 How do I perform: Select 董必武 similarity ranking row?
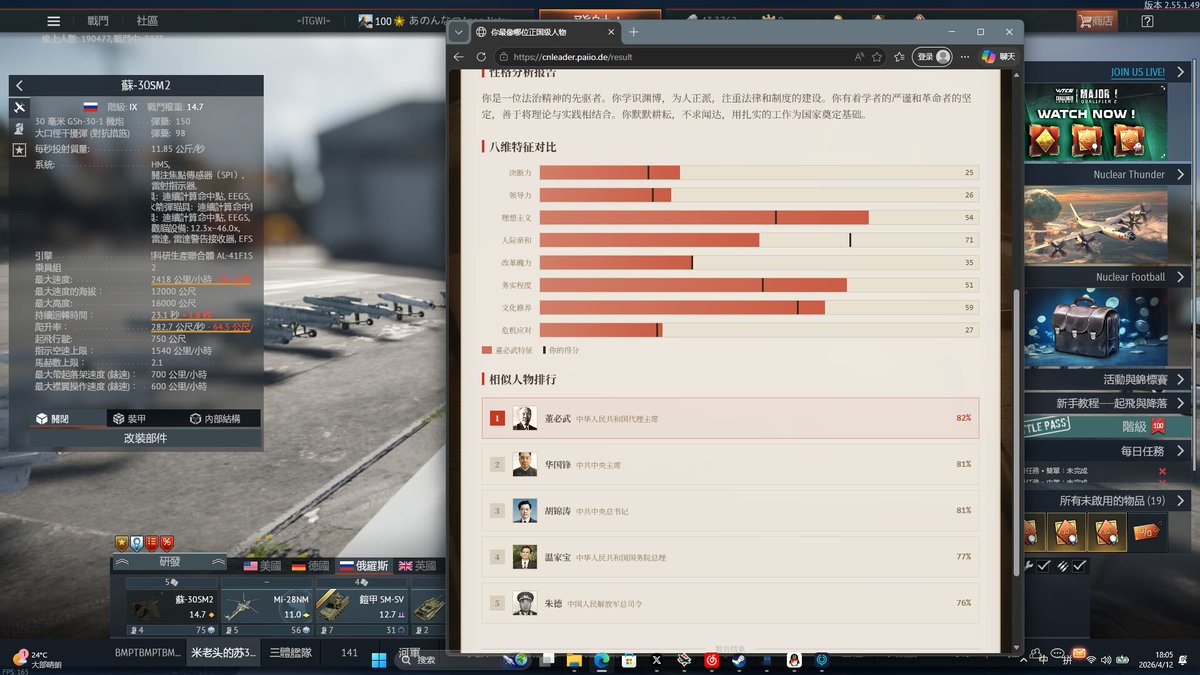[730, 418]
